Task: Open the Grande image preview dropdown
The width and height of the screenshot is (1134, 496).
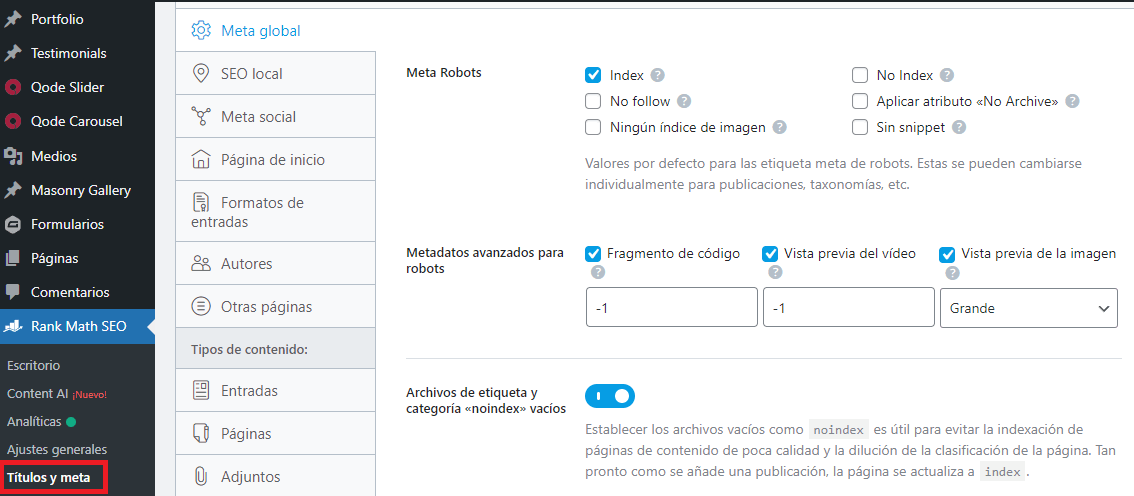Action: (1028, 308)
